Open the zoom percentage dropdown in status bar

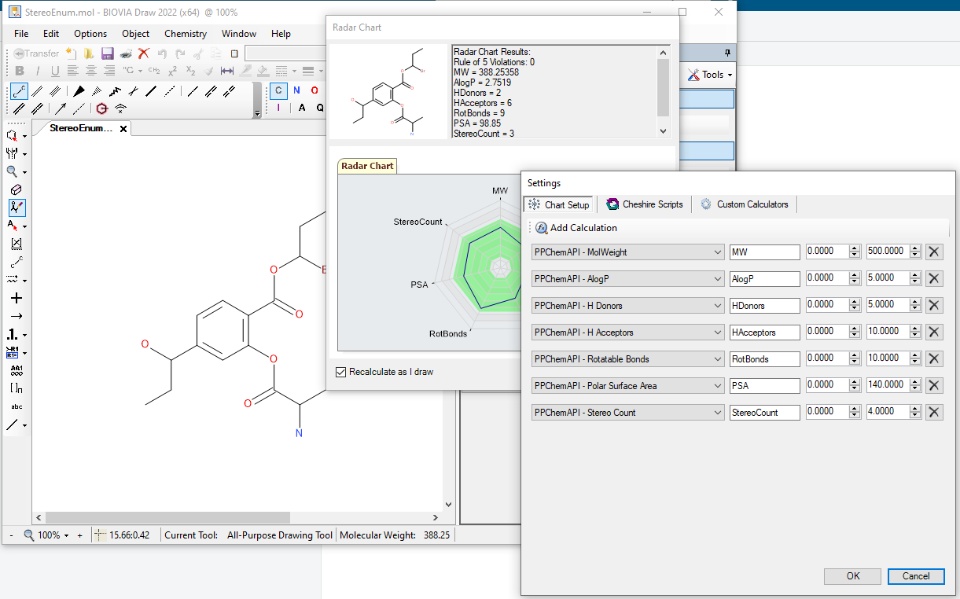(66, 535)
